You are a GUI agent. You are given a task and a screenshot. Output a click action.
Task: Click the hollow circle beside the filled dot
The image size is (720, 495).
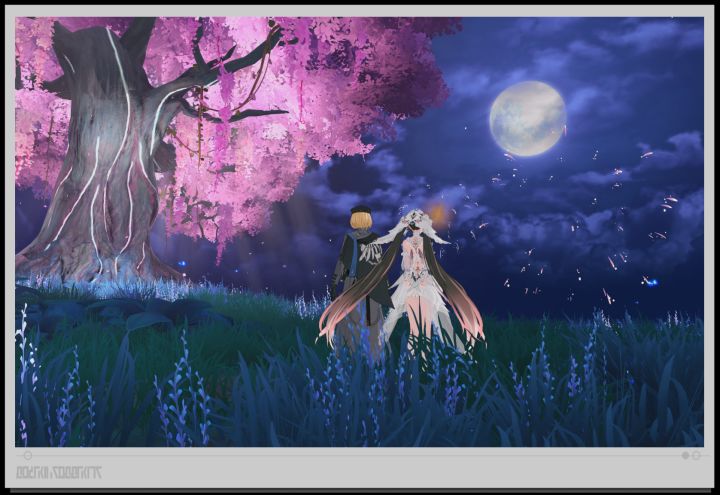[x=696, y=455]
